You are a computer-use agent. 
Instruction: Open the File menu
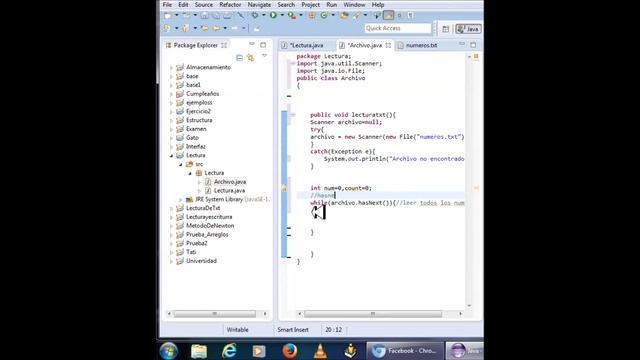point(167,5)
